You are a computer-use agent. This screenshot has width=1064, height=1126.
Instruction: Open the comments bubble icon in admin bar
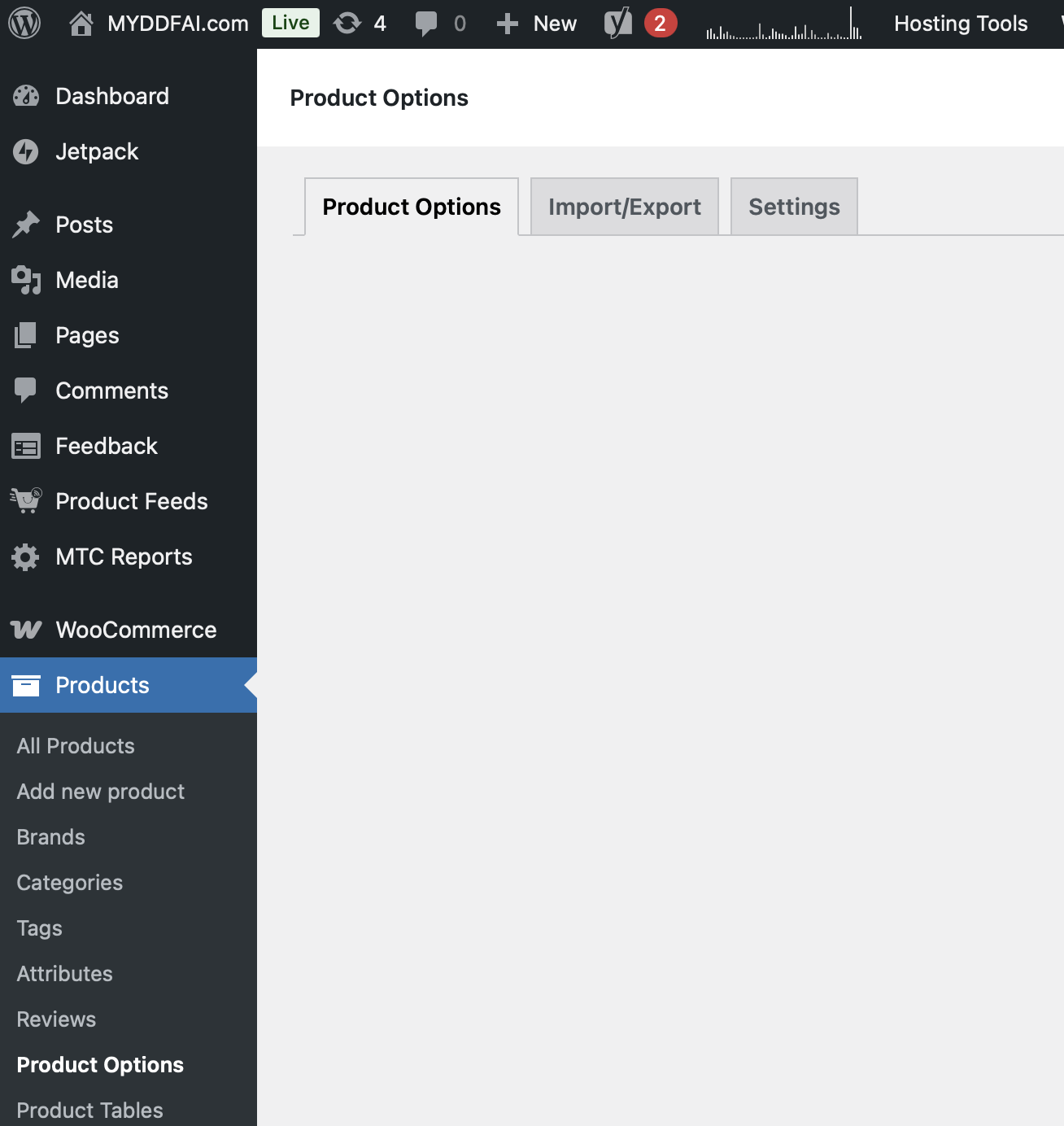click(x=426, y=24)
